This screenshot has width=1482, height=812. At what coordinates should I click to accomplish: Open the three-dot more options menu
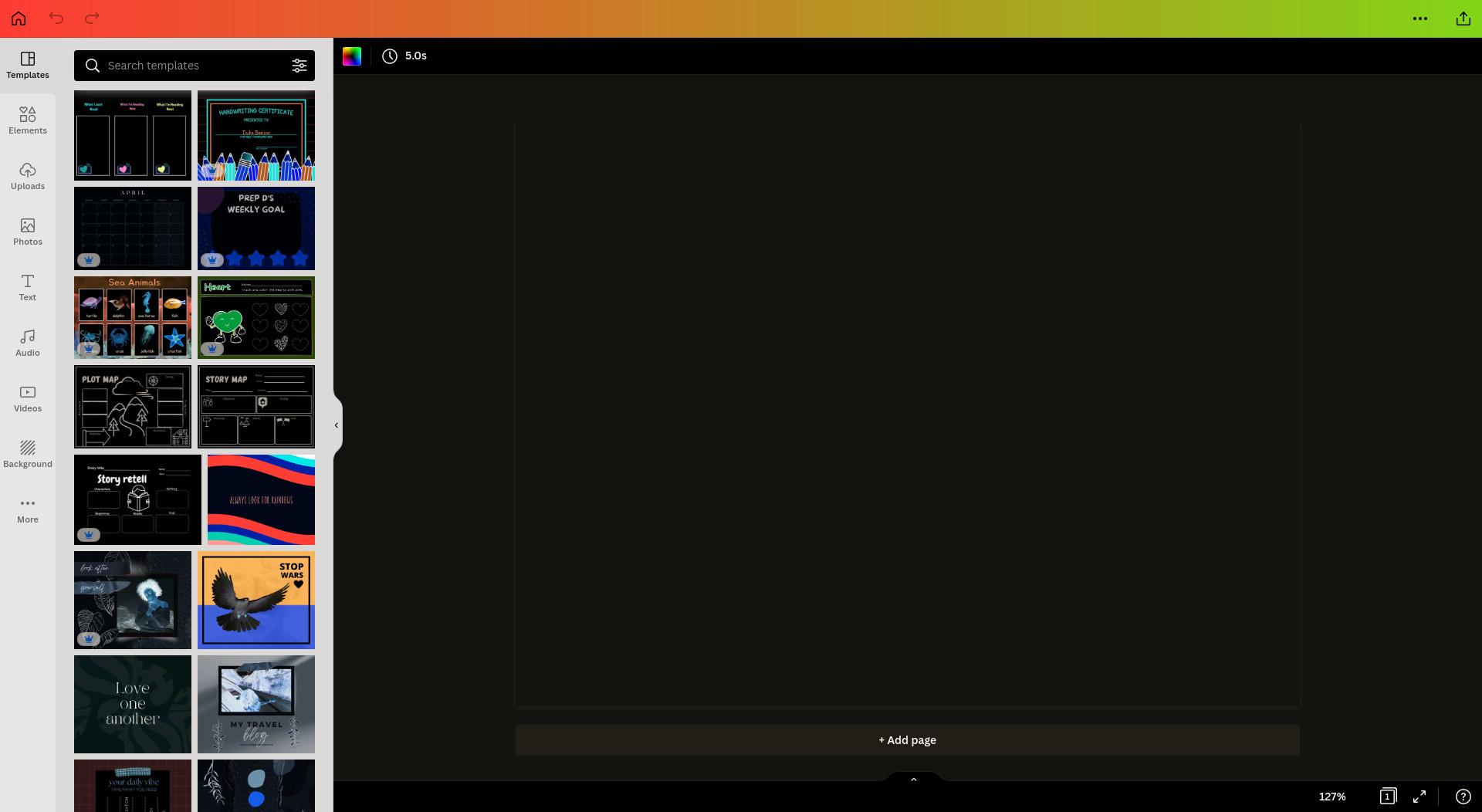point(1420,19)
